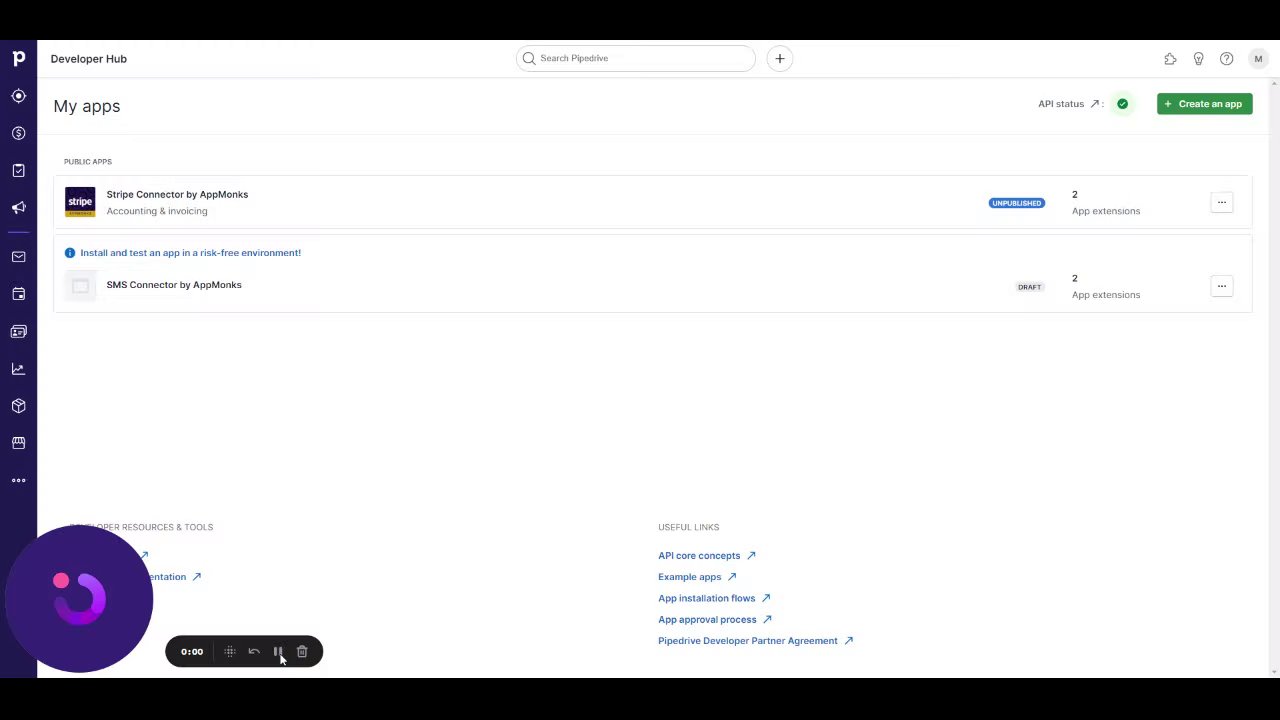The width and height of the screenshot is (1280, 720).
Task: Click the Pipedrive logo in sidebar
Action: coord(18,59)
